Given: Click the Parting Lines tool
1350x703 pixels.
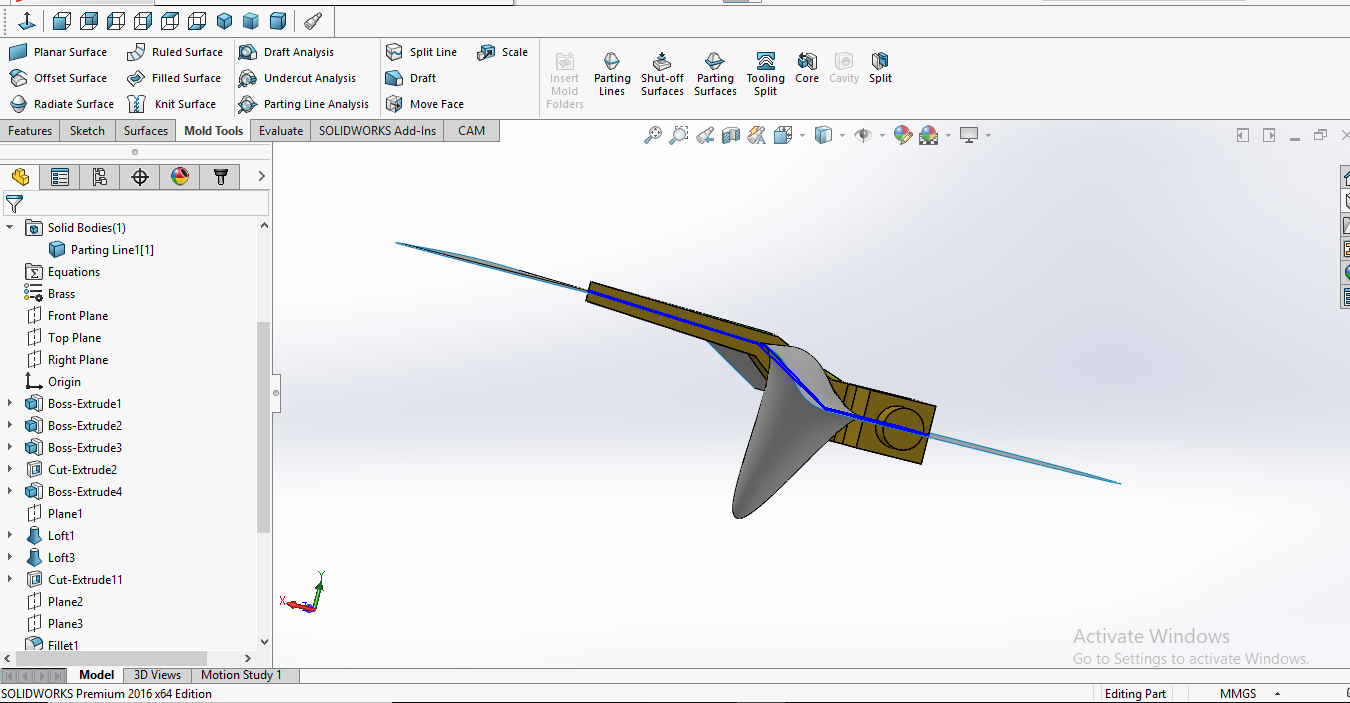Looking at the screenshot, I should pos(612,74).
